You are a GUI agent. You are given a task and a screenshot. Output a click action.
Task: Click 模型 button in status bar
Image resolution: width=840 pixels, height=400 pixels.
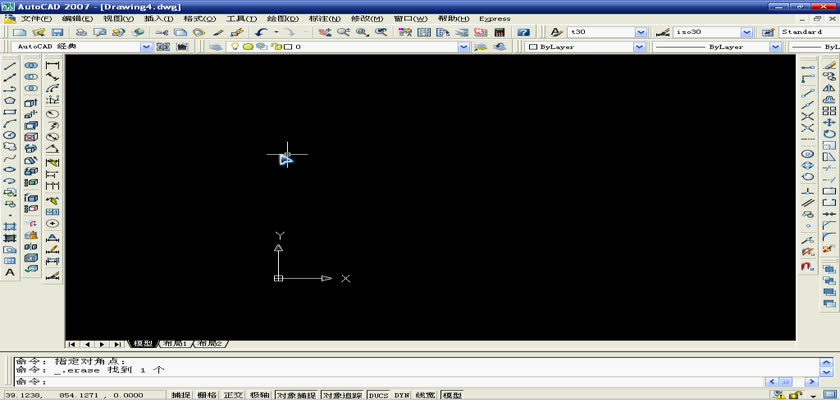(x=451, y=395)
